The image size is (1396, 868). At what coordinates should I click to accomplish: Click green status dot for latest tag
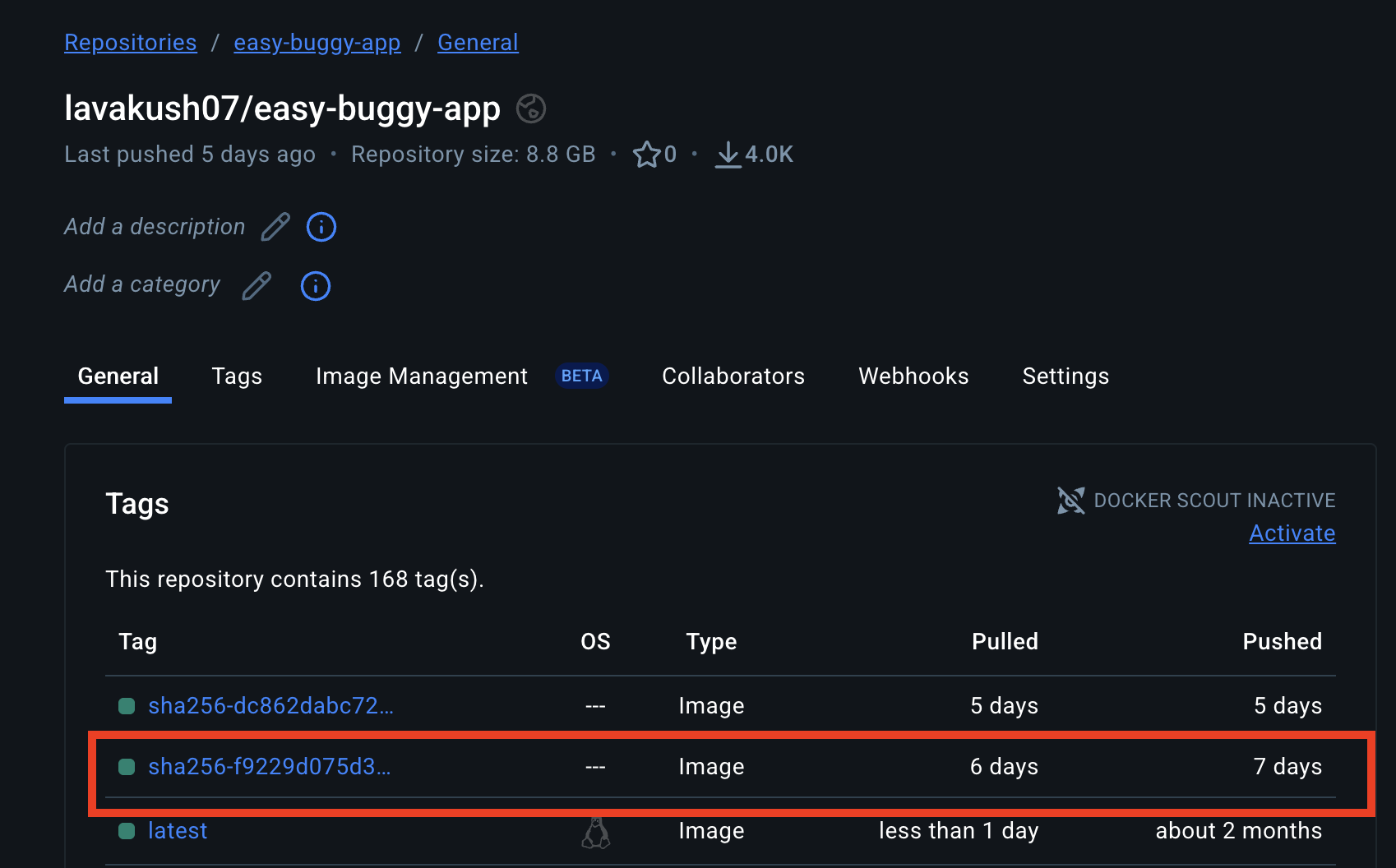coord(127,831)
